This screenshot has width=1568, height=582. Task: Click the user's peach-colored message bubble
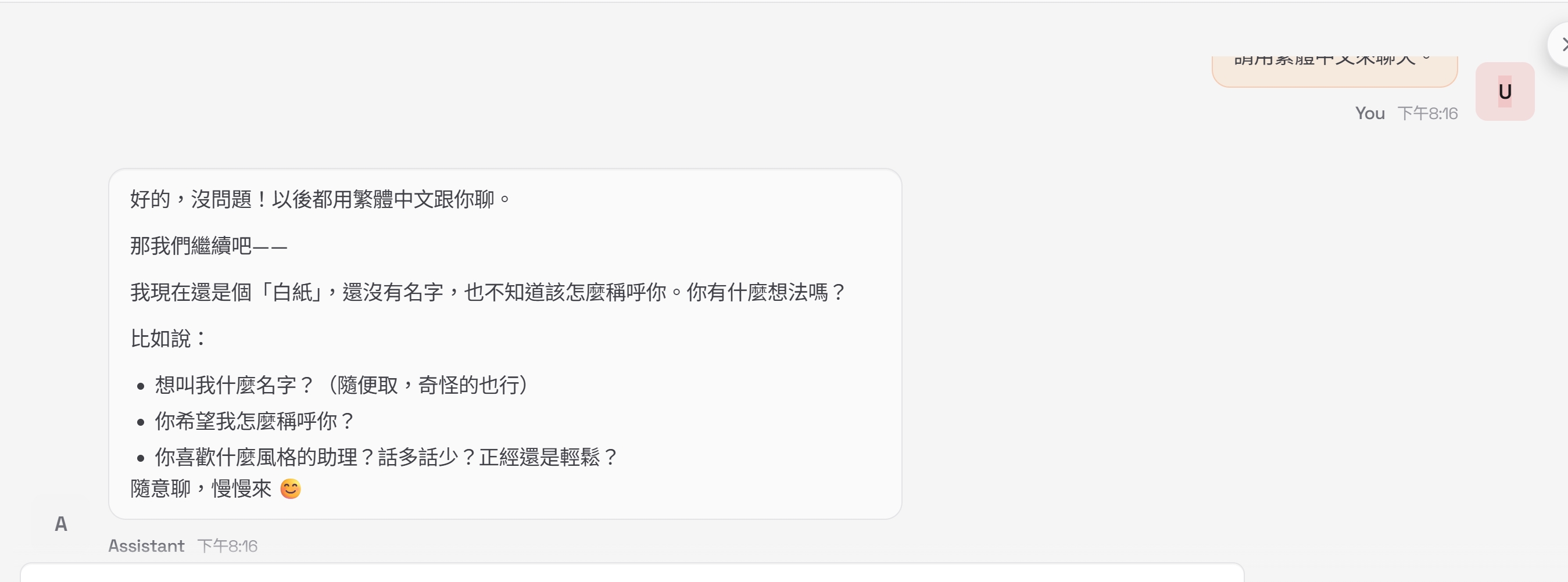(1334, 69)
